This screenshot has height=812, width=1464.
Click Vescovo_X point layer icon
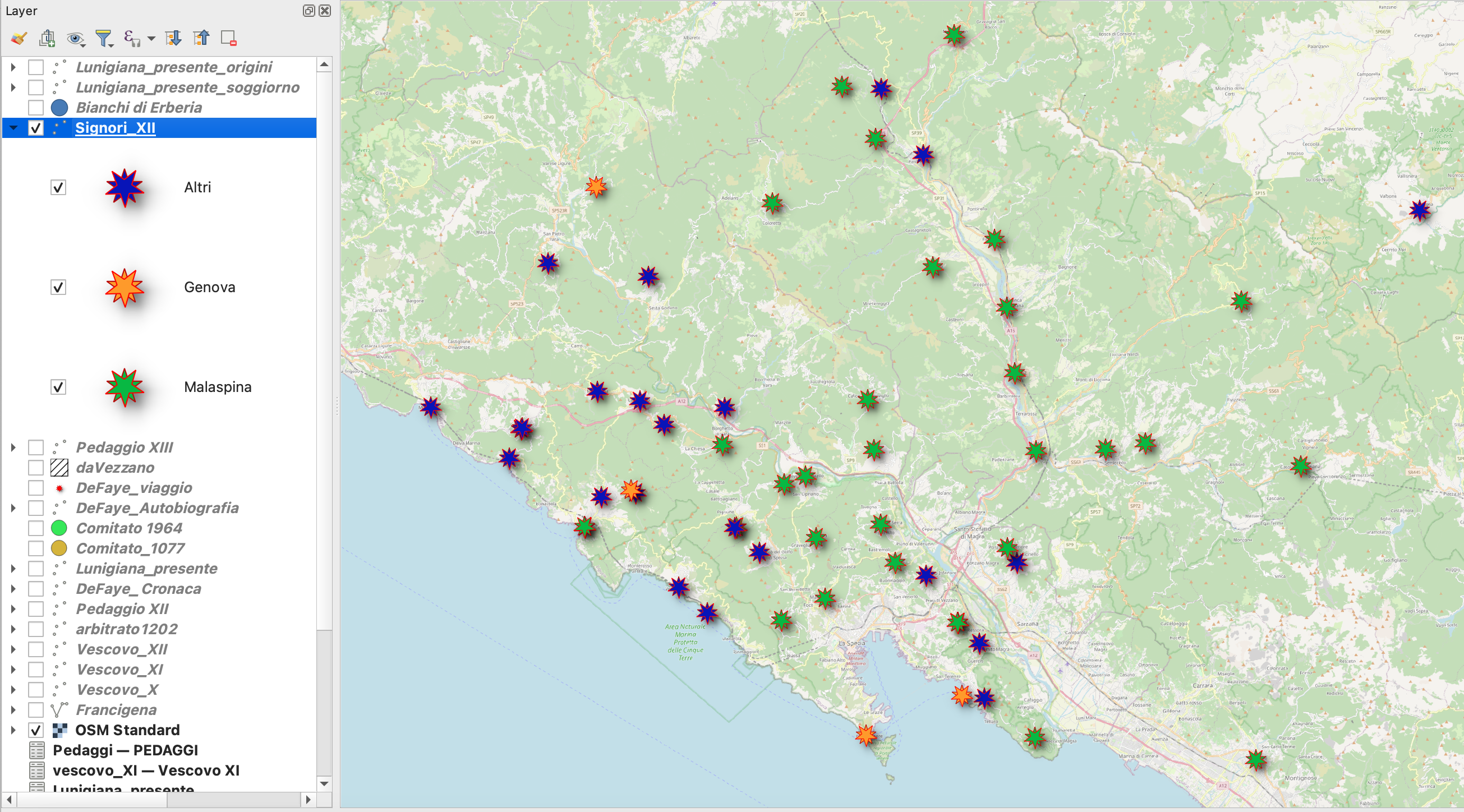pos(59,690)
